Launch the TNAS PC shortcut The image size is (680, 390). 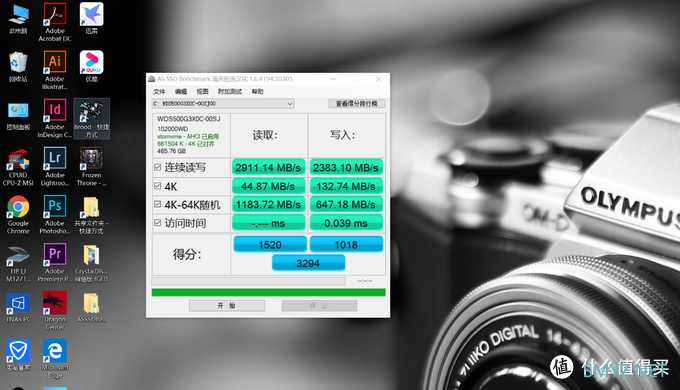18,308
